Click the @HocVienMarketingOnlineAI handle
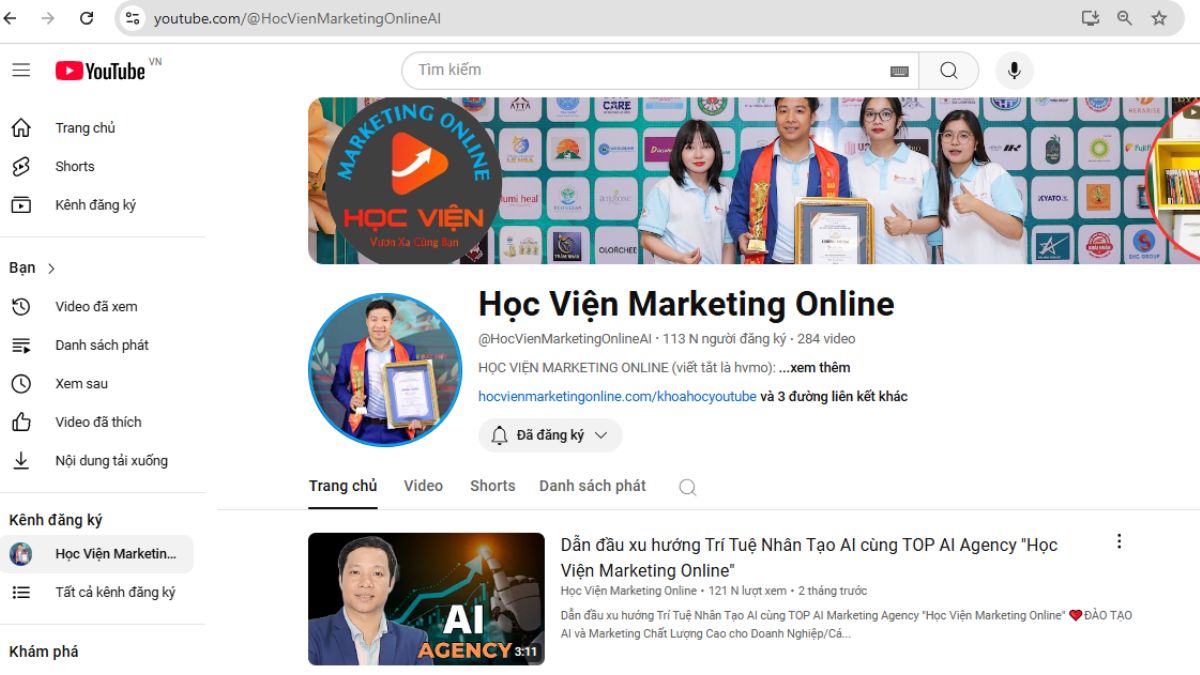 tap(565, 339)
